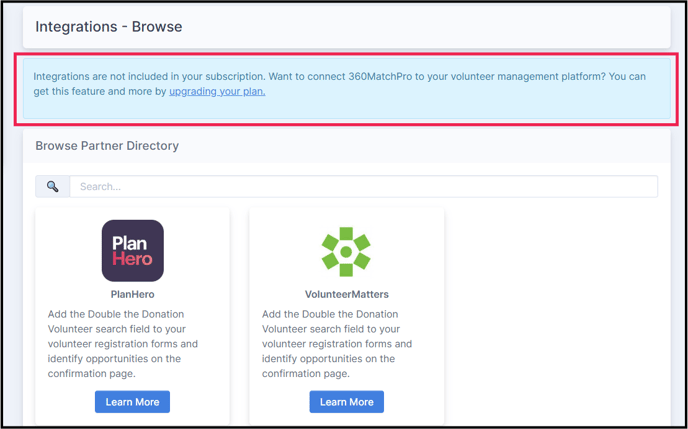Click the PlanHero logo

point(133,250)
